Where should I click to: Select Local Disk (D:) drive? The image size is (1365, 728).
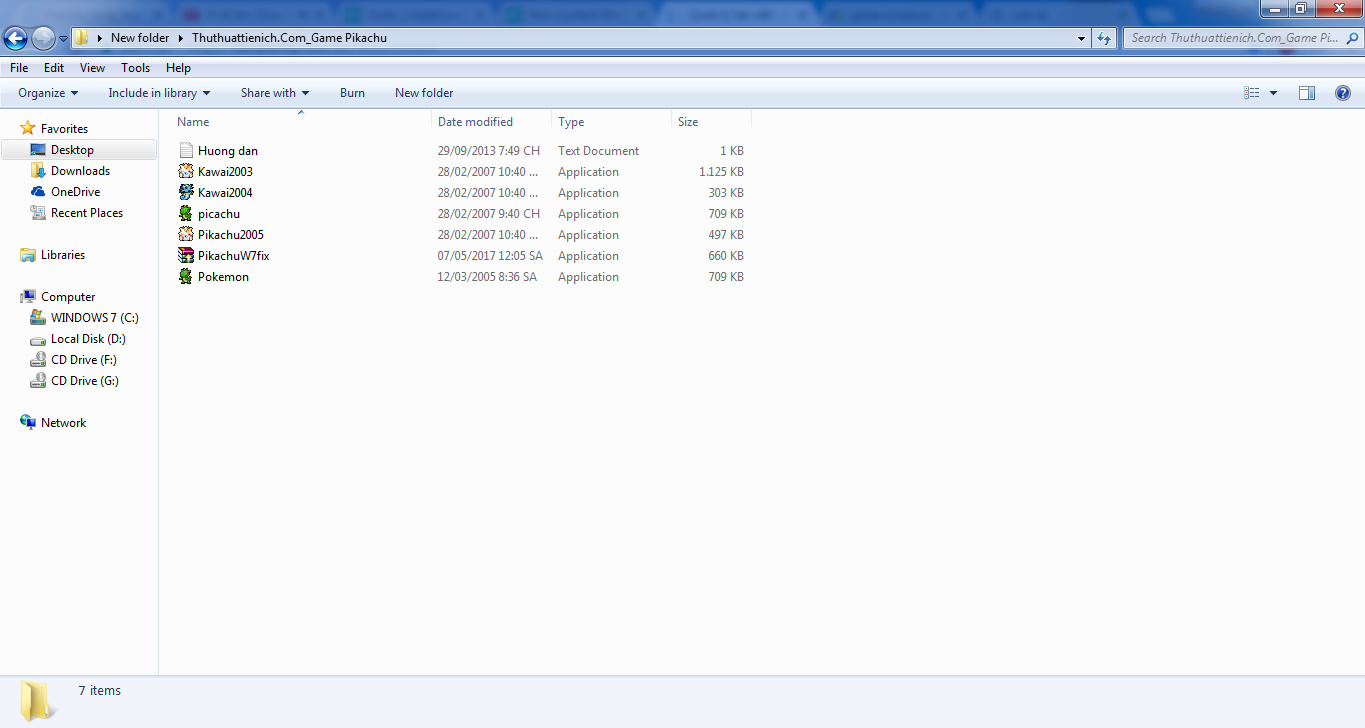88,339
